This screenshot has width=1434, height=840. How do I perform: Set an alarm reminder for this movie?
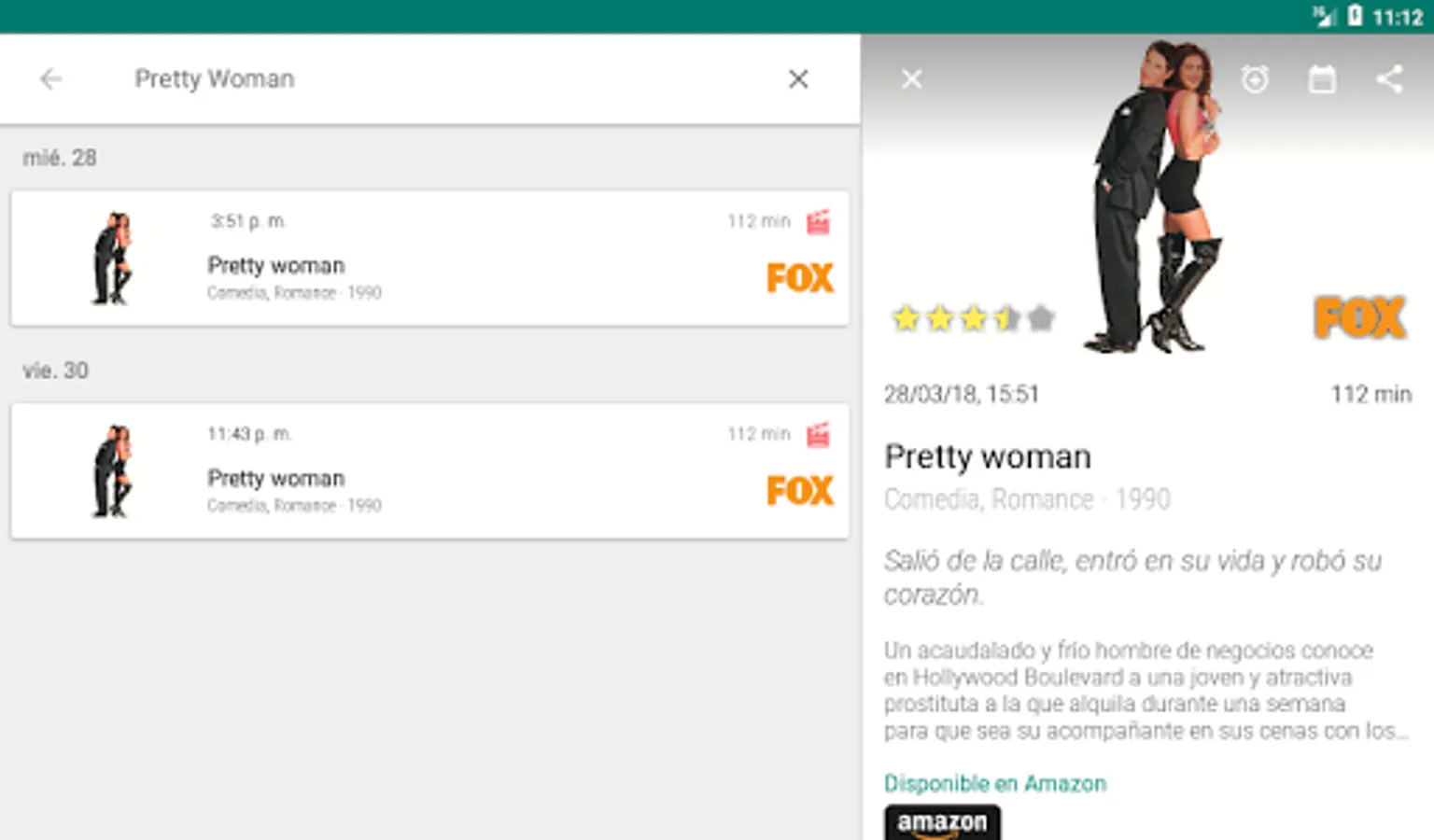[x=1255, y=79]
